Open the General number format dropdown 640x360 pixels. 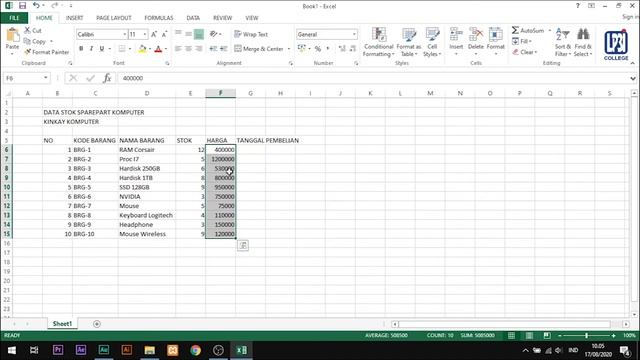pyautogui.click(x=354, y=34)
